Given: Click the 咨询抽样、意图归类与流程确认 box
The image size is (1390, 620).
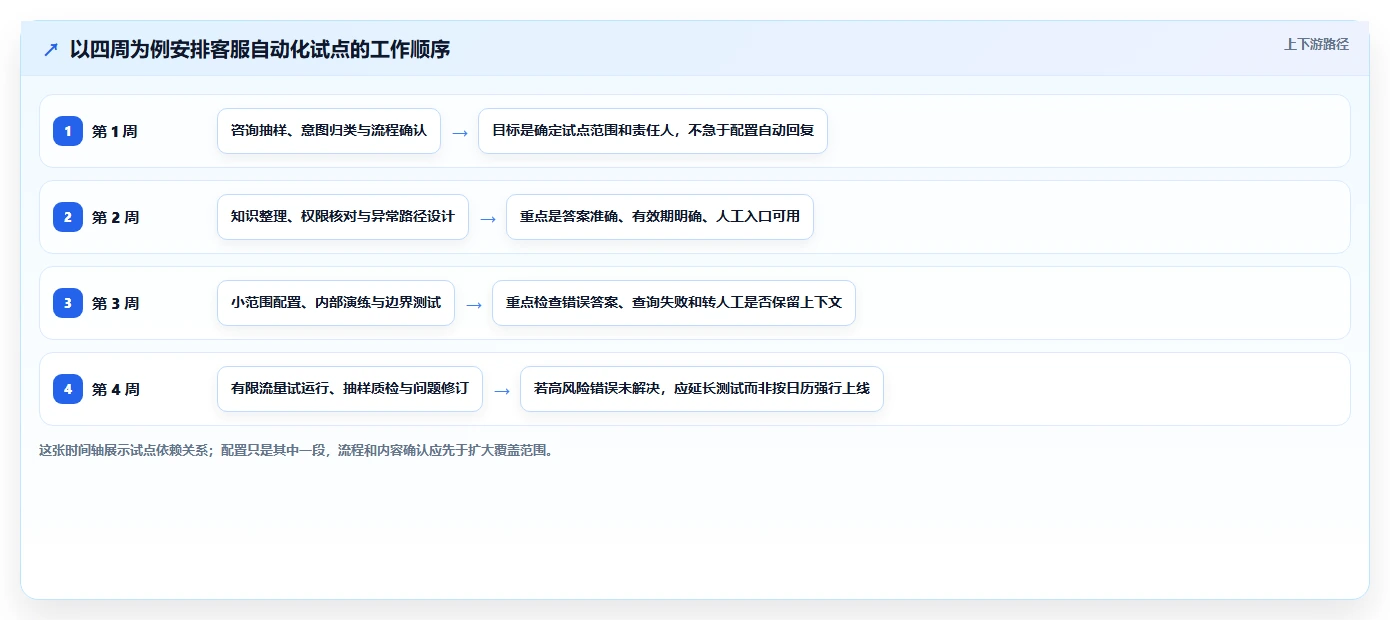Looking at the screenshot, I should pyautogui.click(x=329, y=131).
